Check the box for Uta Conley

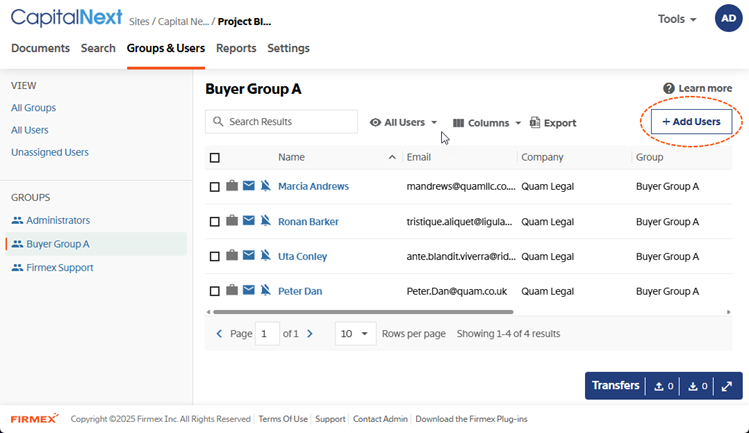click(x=215, y=257)
